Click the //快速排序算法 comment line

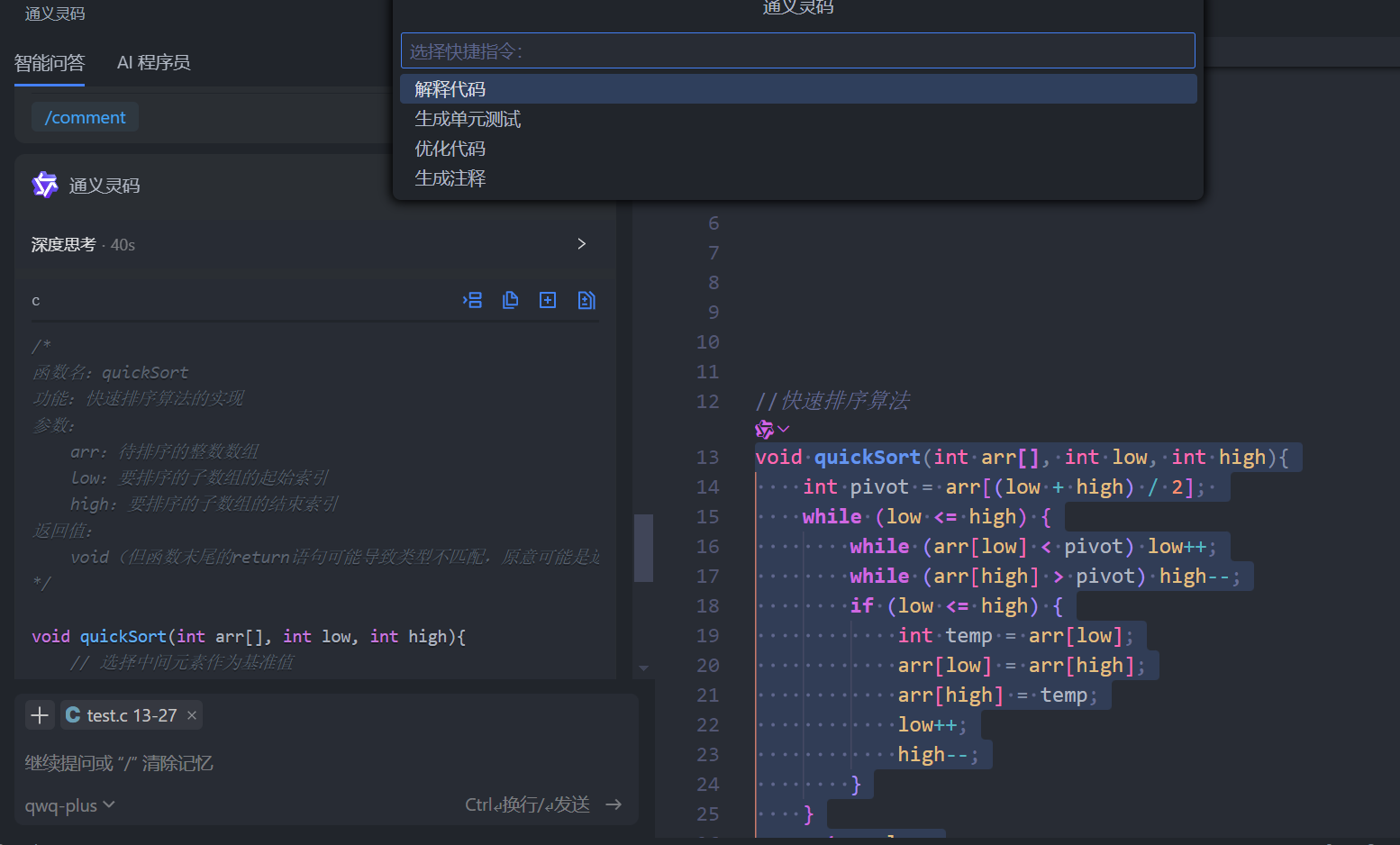point(832,401)
